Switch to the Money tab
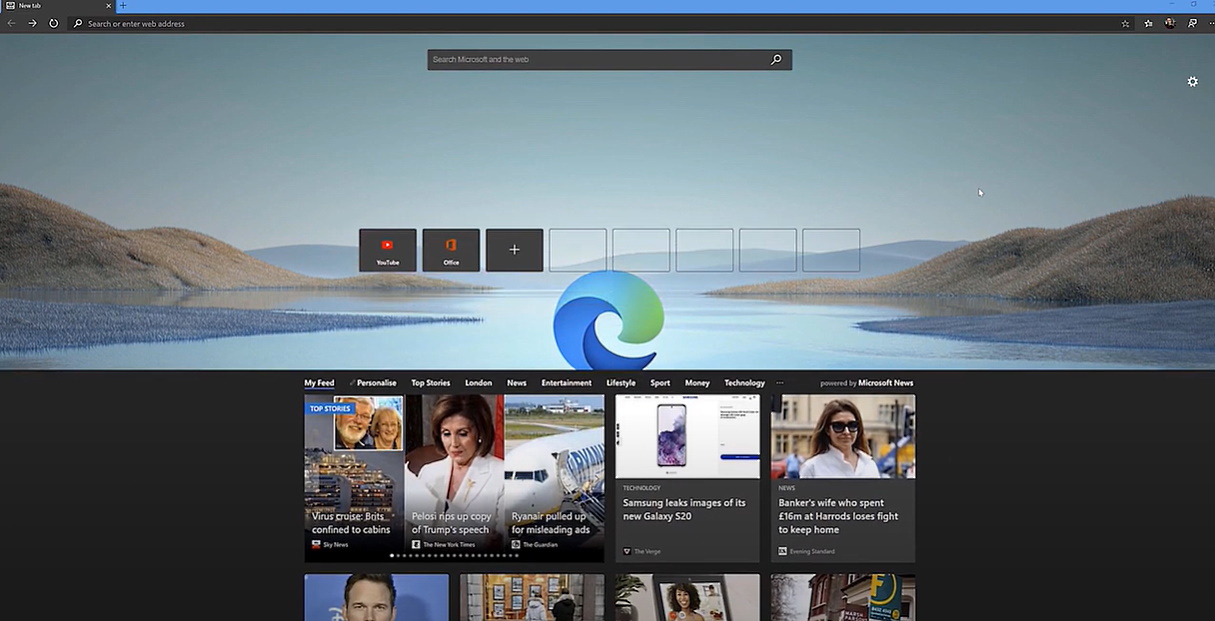This screenshot has height=621, width=1215. click(x=697, y=383)
